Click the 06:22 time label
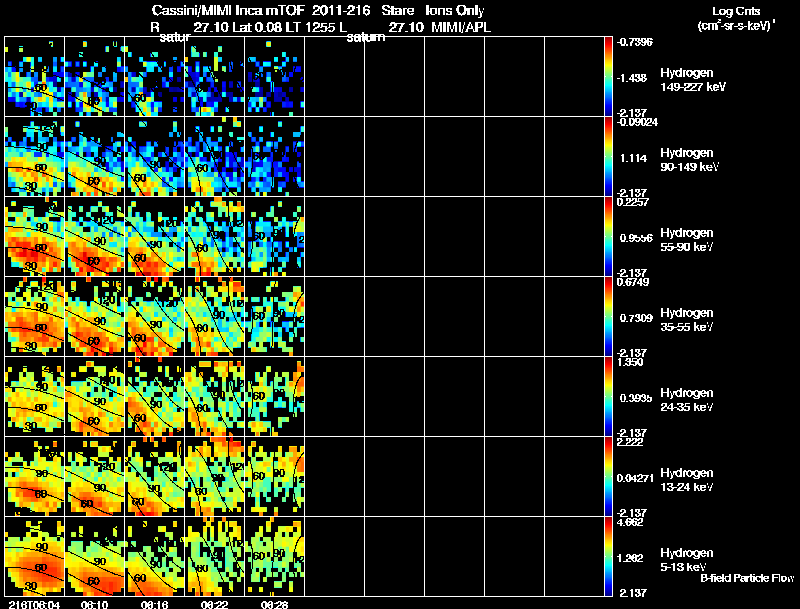The image size is (800, 609). [x=214, y=604]
